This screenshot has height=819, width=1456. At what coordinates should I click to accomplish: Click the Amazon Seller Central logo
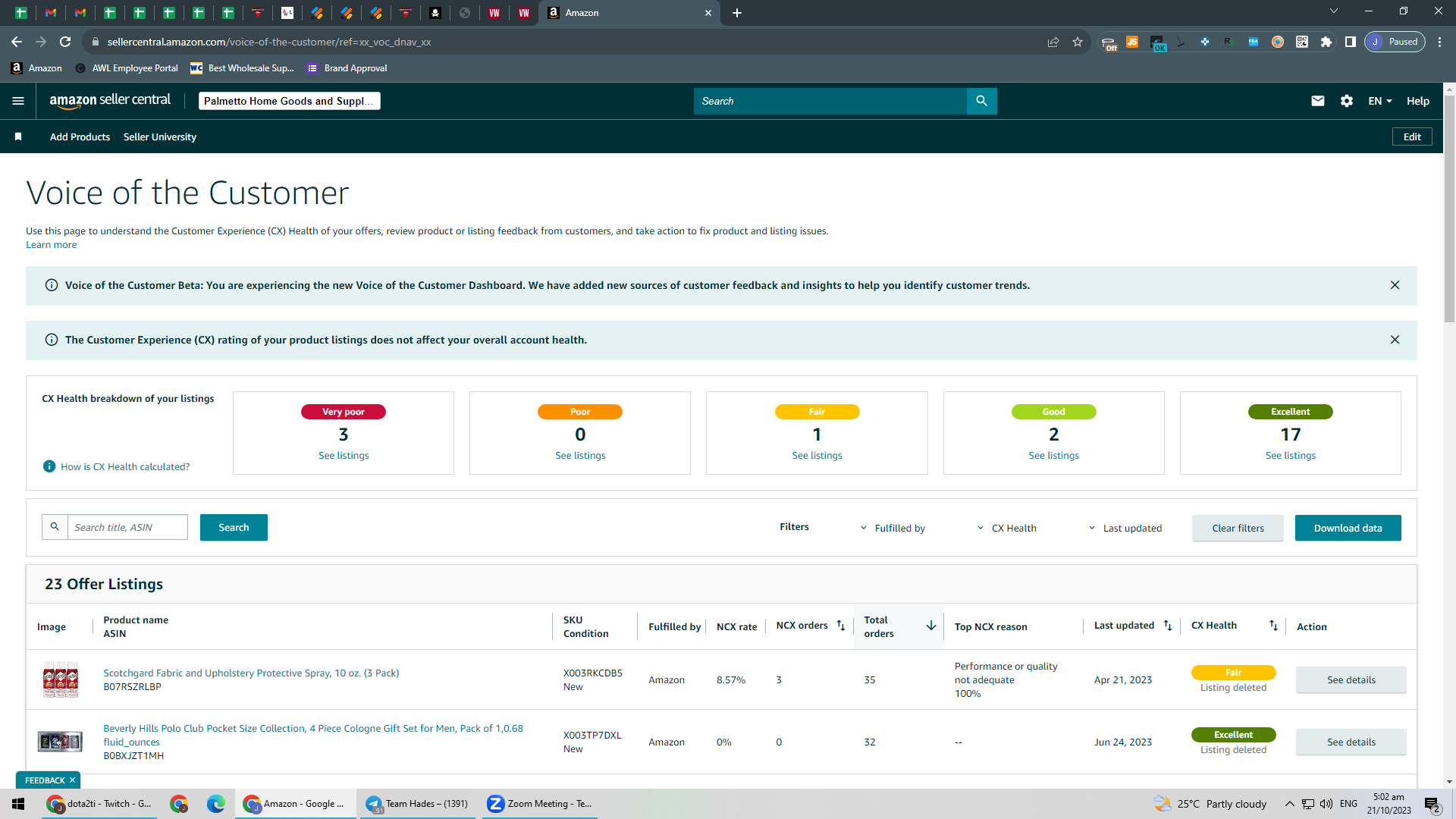tap(110, 101)
